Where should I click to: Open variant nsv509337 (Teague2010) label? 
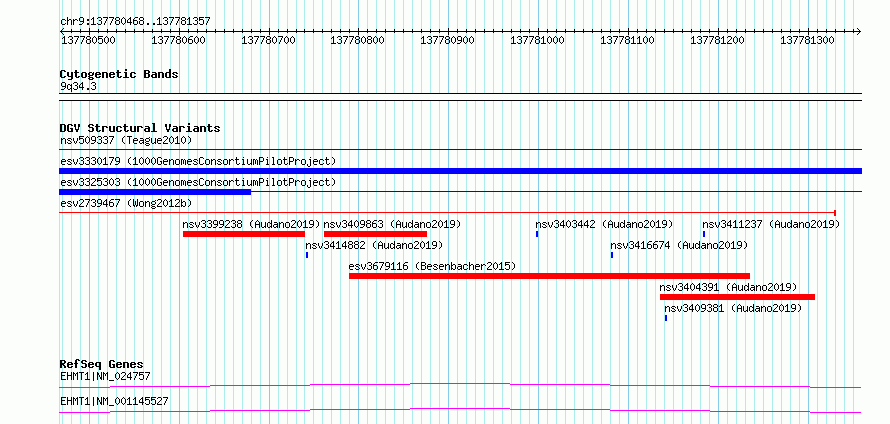click(126, 140)
